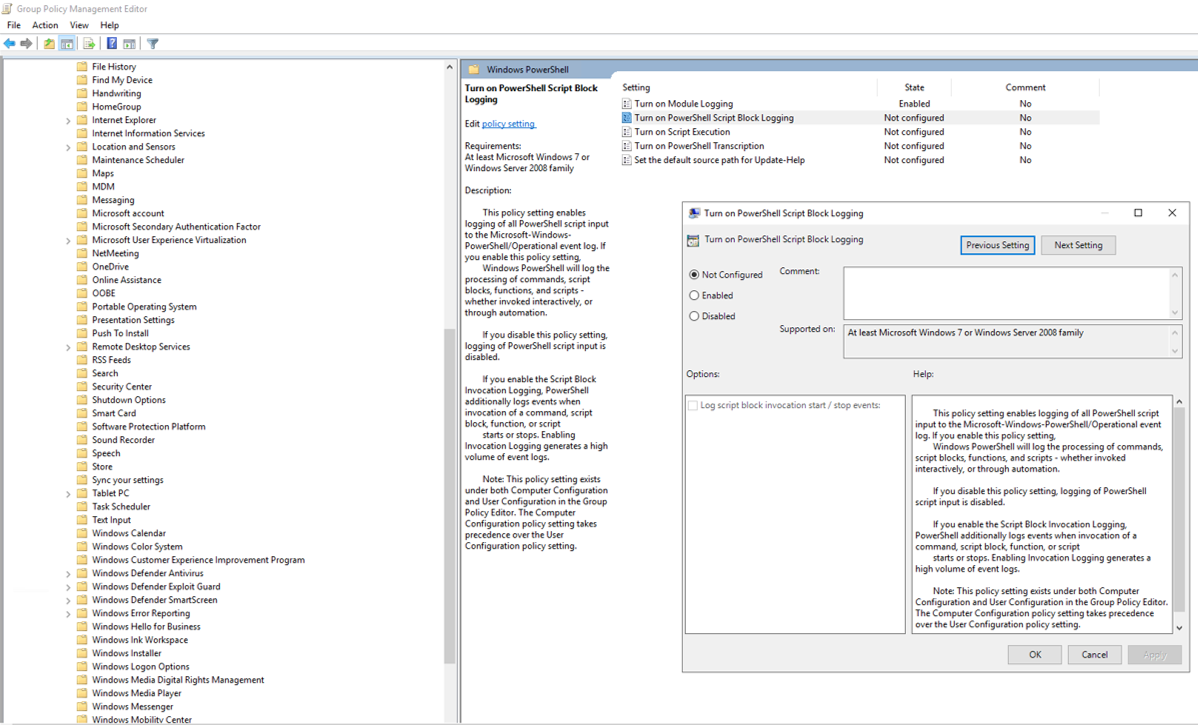
Task: Toggle Show/Hide Action Pane toolbar icon
Action: pyautogui.click(x=129, y=44)
